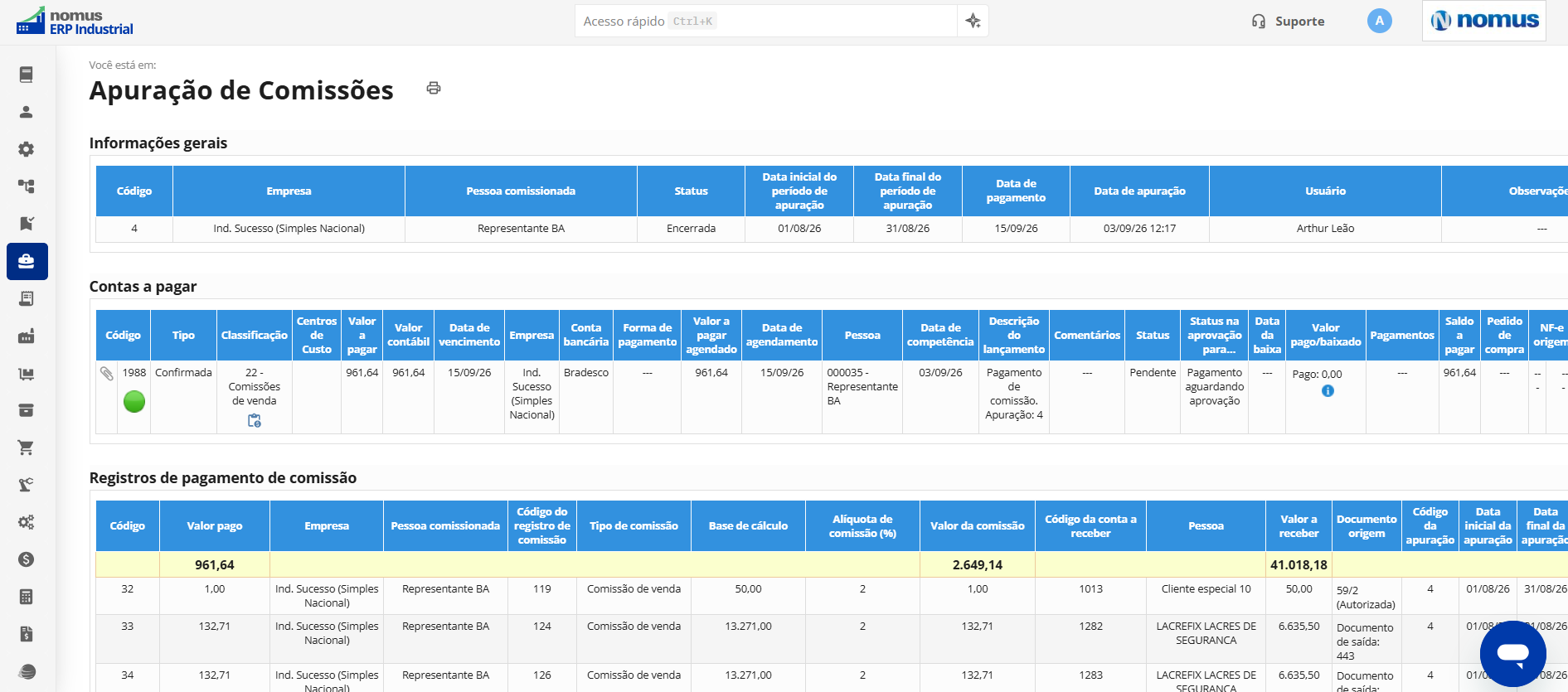Sort by Valor pago column header
The width and height of the screenshot is (1568, 692).
215,525
